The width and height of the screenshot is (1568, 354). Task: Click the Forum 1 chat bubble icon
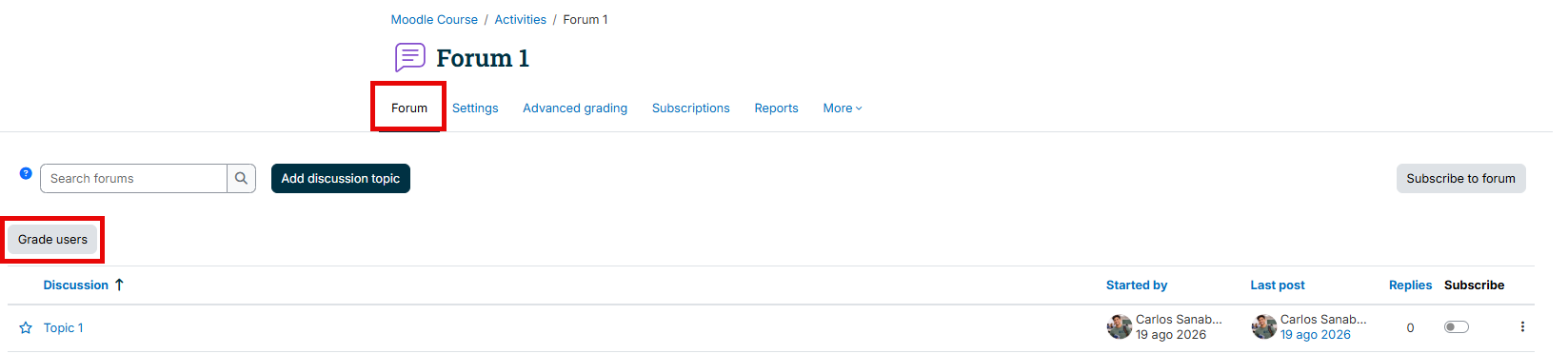point(410,57)
